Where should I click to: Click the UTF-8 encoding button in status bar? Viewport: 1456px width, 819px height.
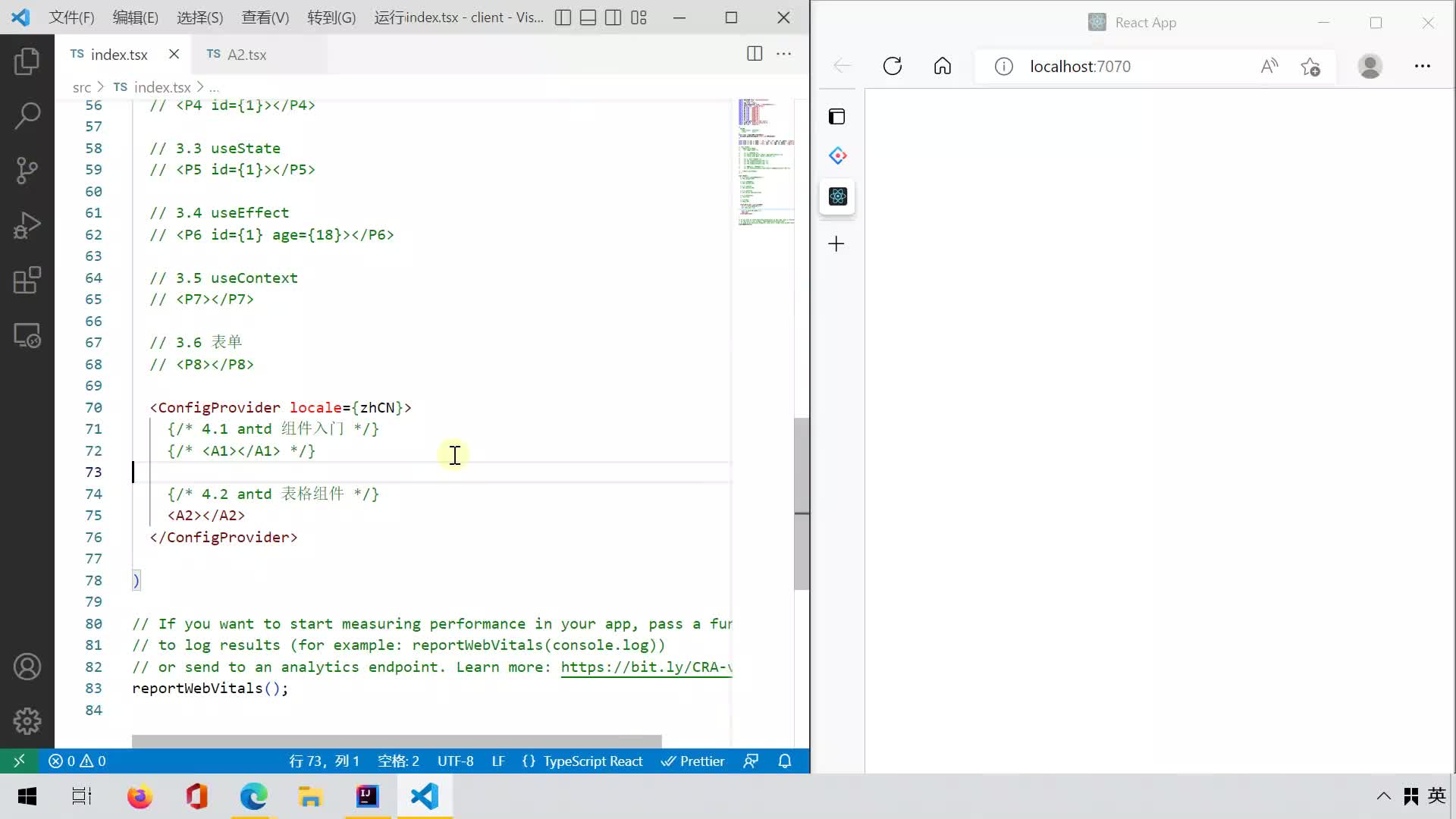(456, 760)
